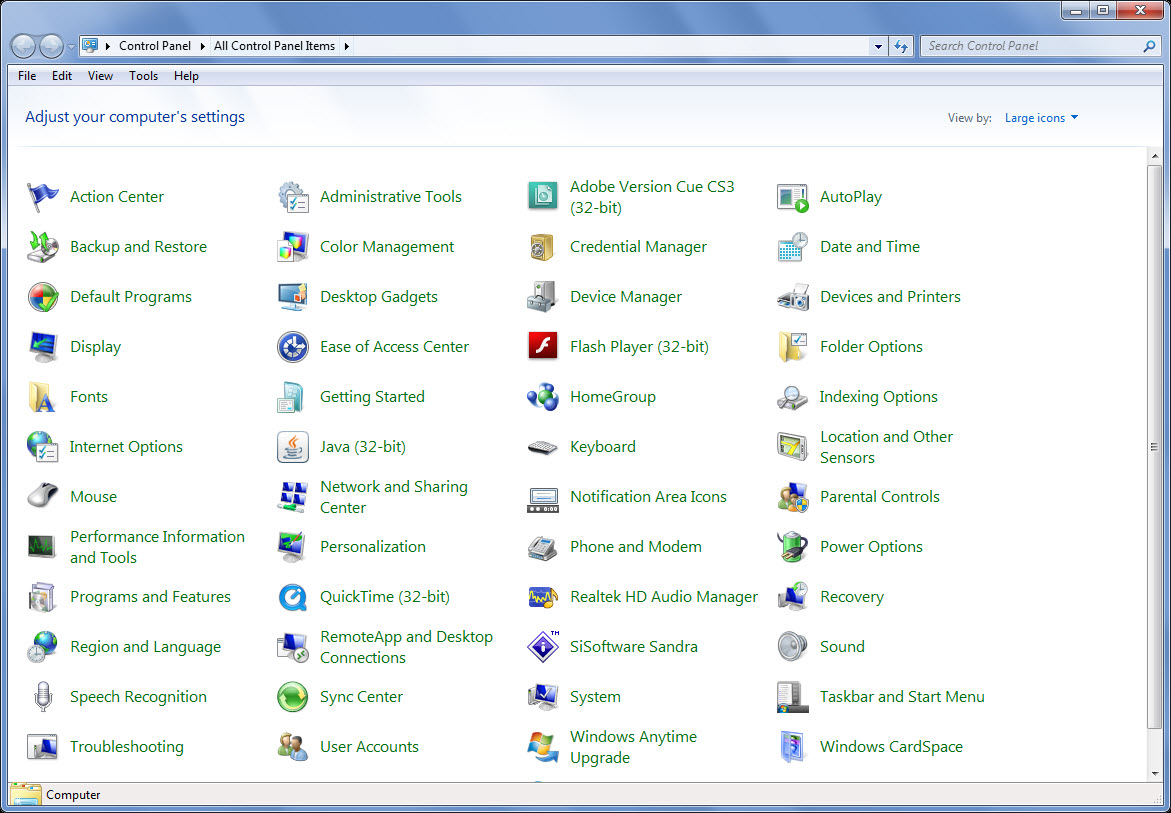Open the Mouse icon
The height and width of the screenshot is (813, 1171).
tap(43, 497)
